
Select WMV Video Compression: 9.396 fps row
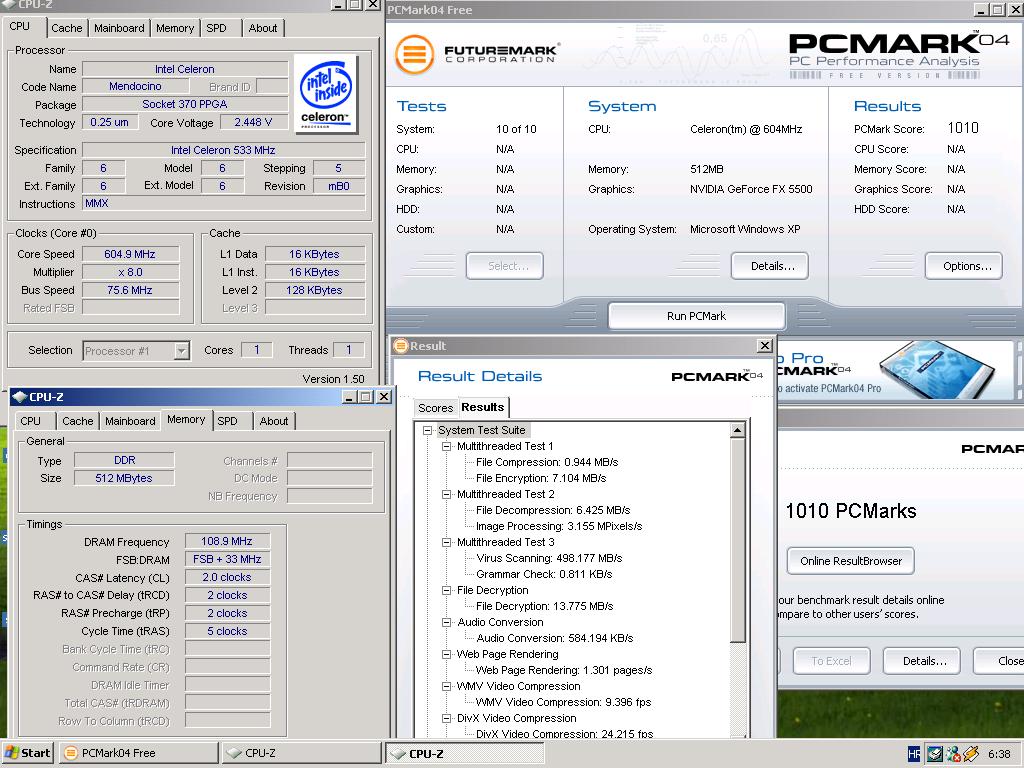[x=563, y=702]
